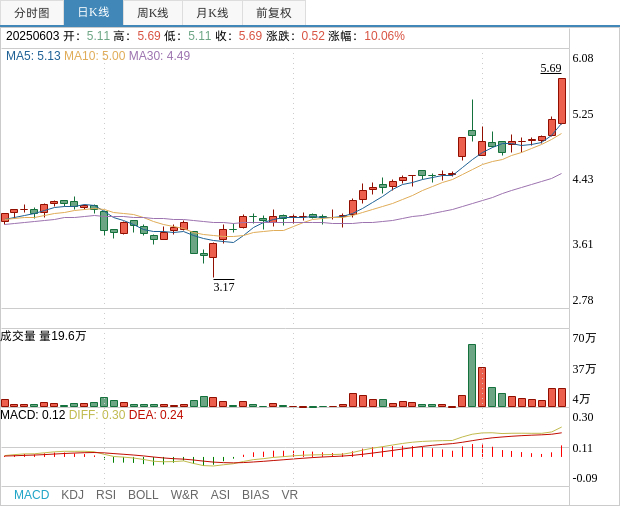Viewport: 620px width, 506px height.
Task: Click the MA5: 5.13 legend
Action: coord(33,56)
